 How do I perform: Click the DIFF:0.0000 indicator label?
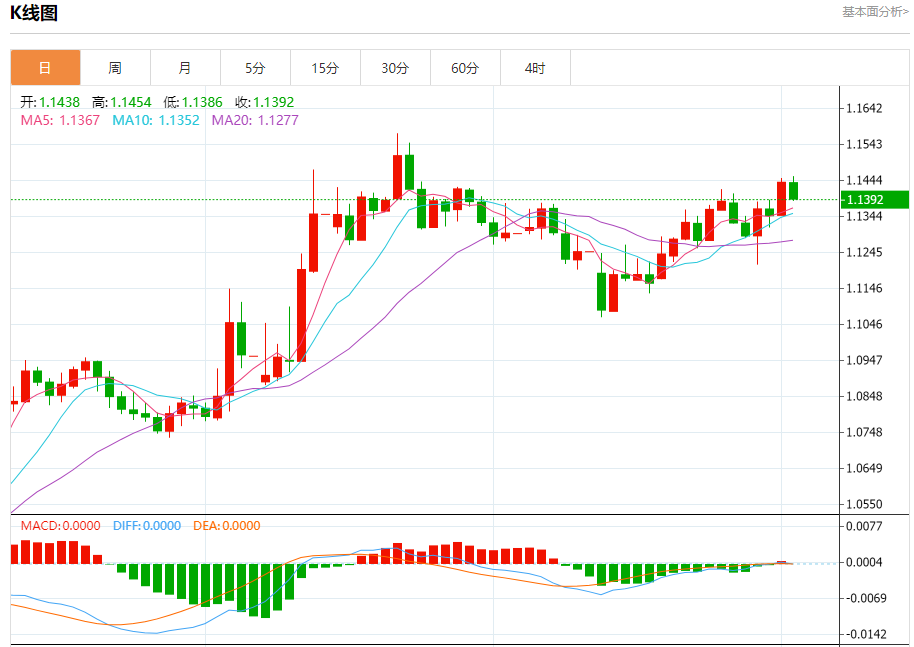[x=147, y=526]
